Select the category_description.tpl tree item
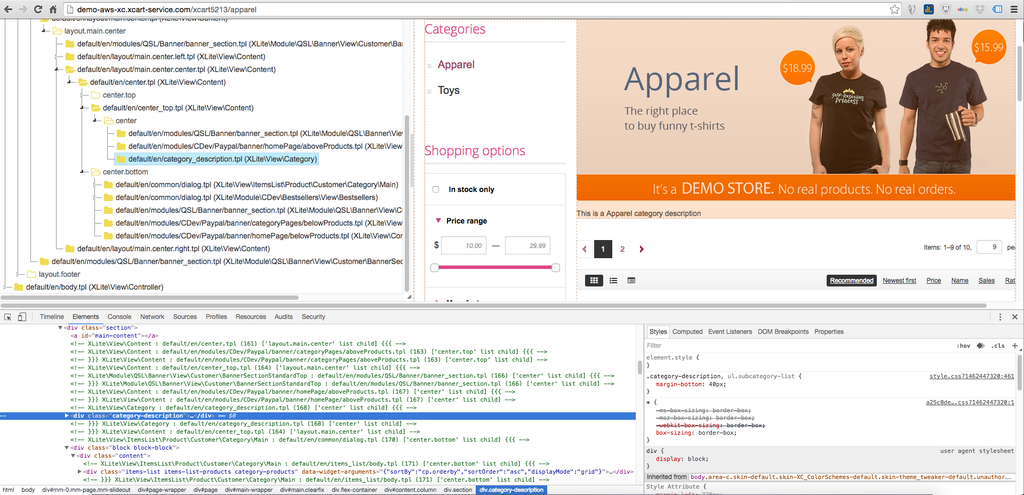The image size is (1024, 495). (216, 159)
